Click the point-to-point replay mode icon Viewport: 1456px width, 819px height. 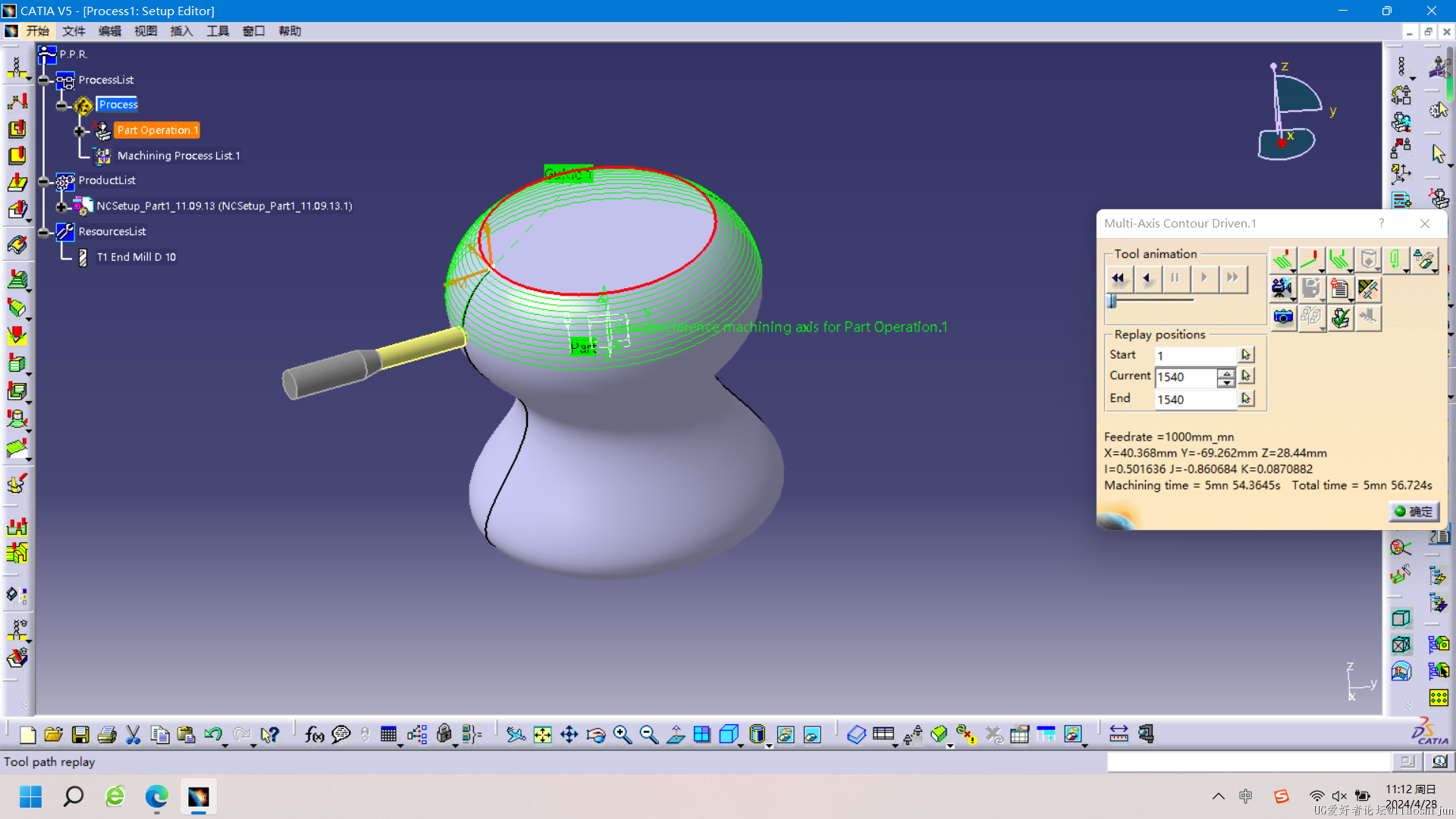point(1310,260)
